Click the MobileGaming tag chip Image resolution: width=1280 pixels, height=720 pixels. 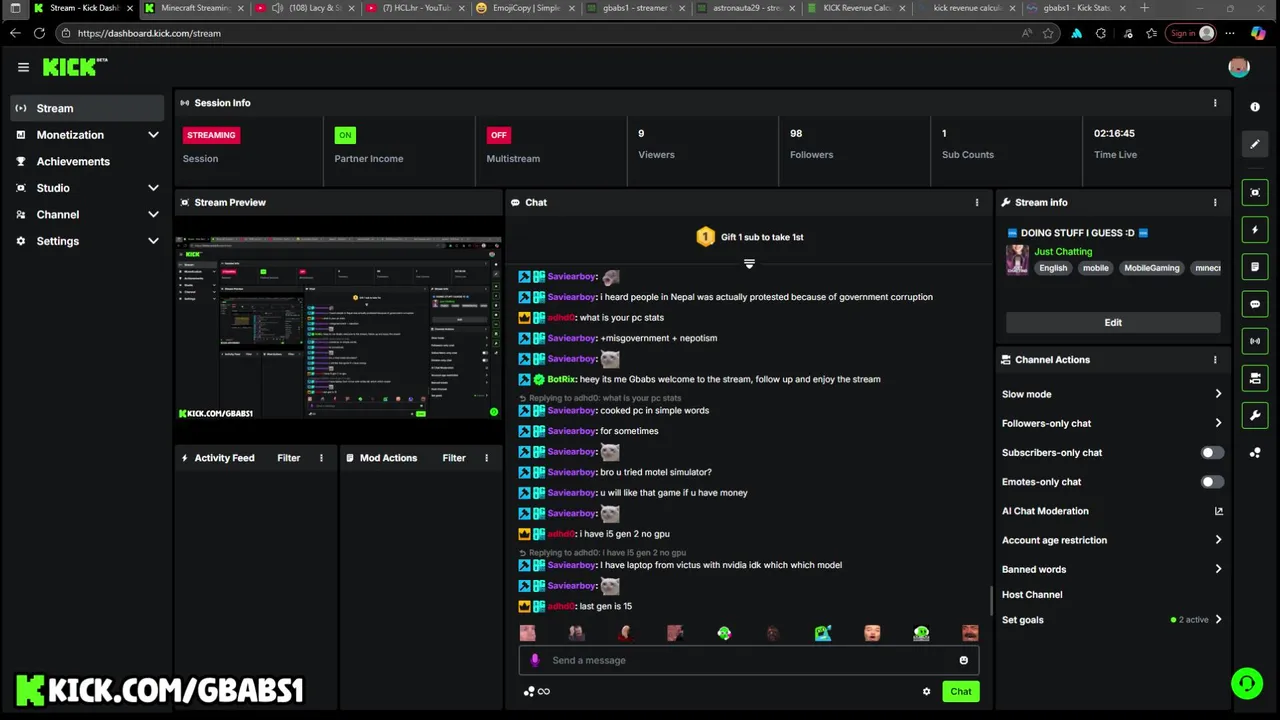point(1152,268)
